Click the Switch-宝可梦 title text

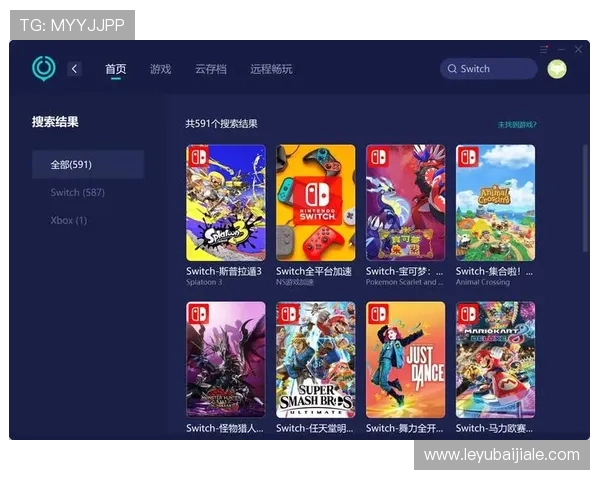404,271
